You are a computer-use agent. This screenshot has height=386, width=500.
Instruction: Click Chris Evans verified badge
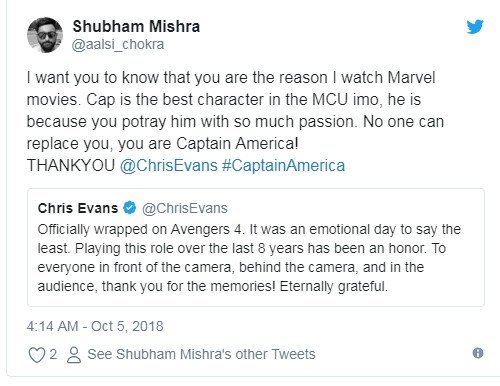(x=130, y=208)
